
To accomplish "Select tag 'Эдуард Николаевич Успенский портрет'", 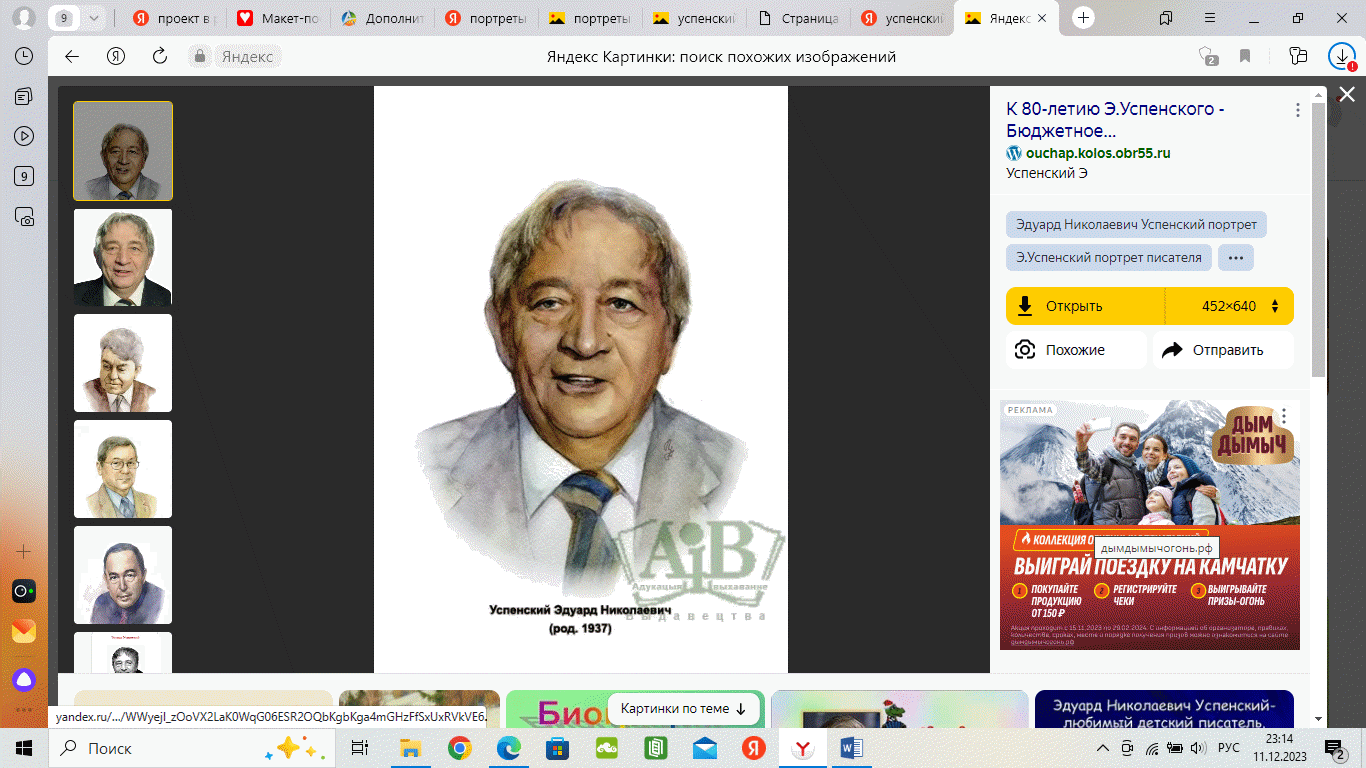I will [1136, 224].
